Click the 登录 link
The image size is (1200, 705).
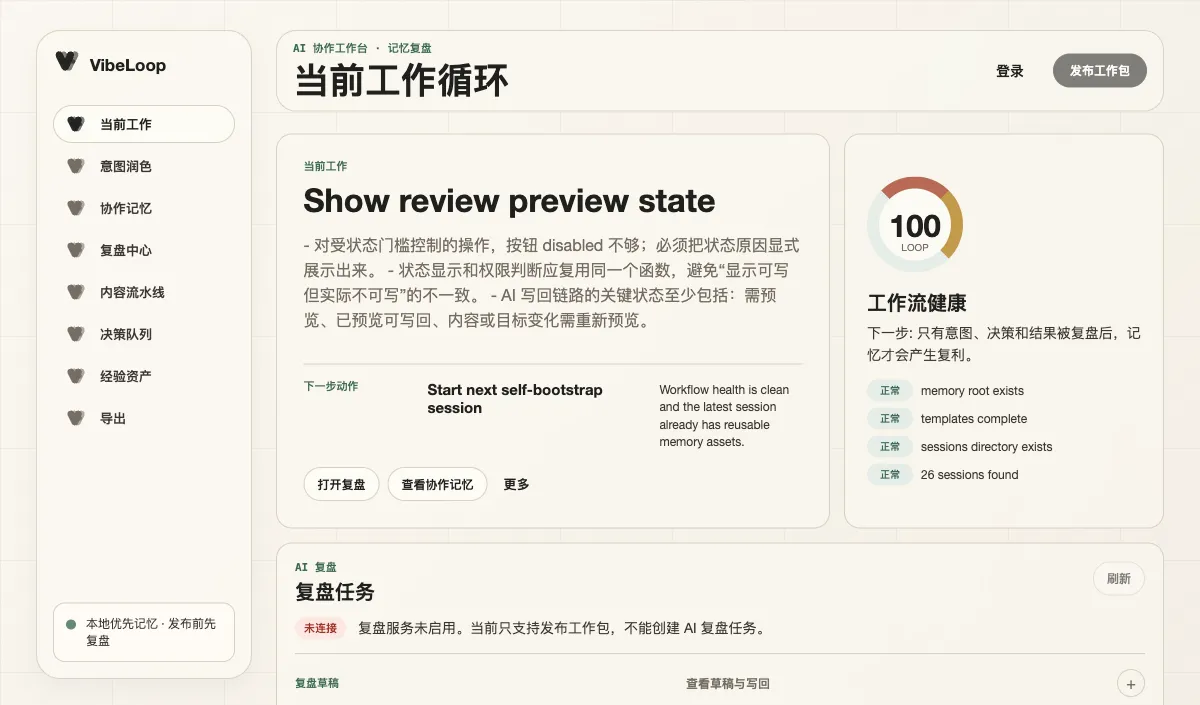pyautogui.click(x=1010, y=71)
